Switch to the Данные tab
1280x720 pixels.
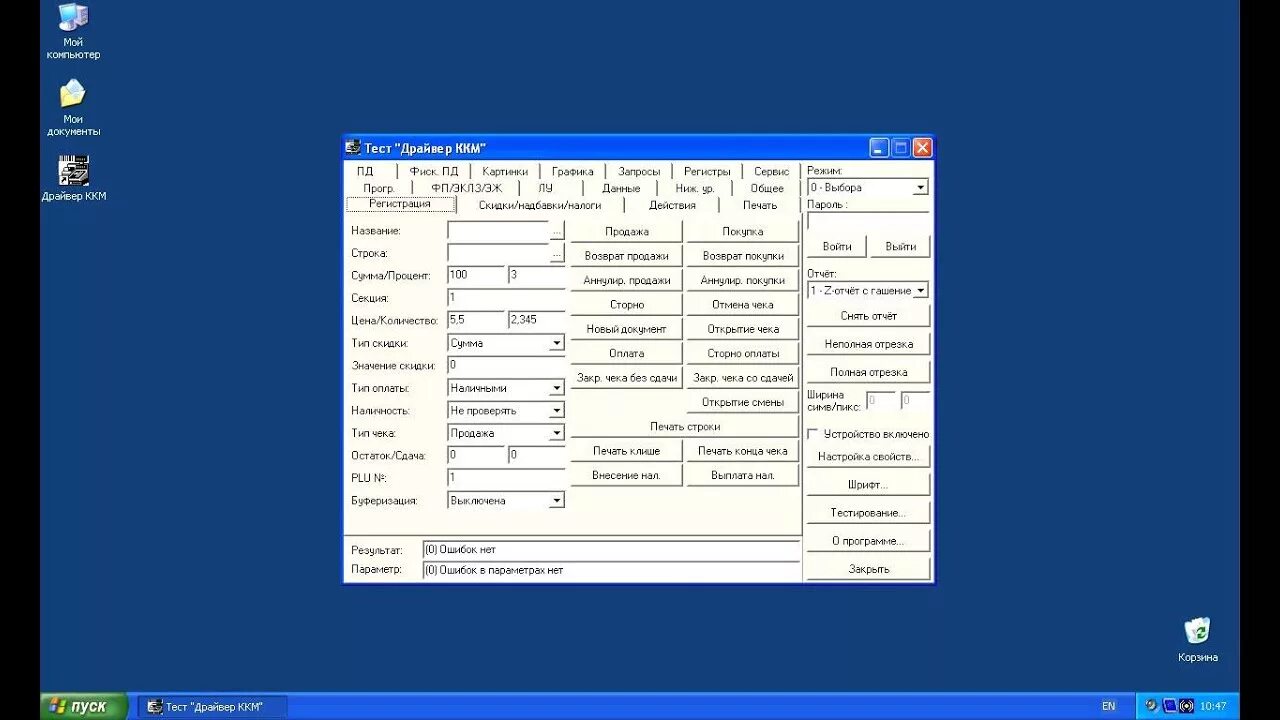(x=621, y=187)
